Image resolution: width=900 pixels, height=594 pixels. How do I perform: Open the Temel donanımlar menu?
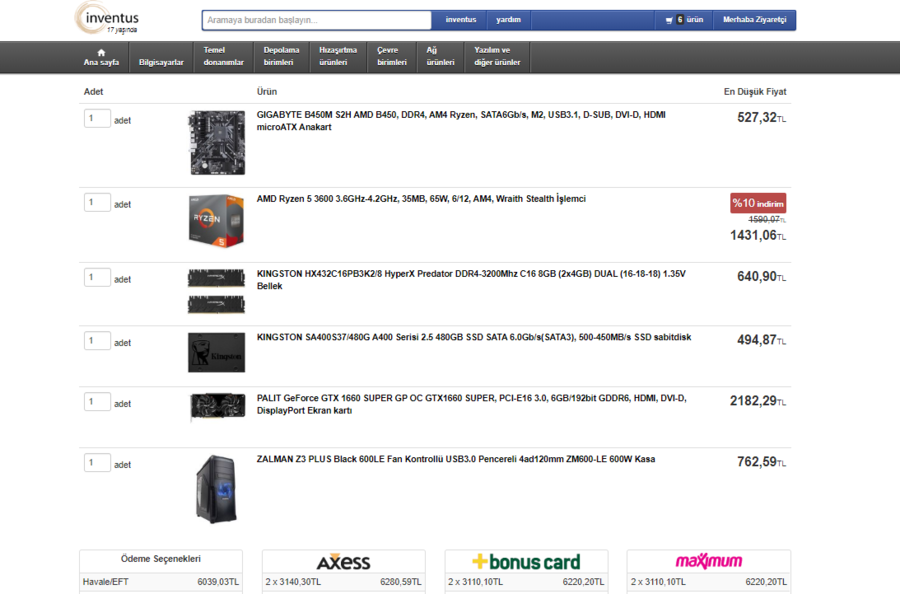(224, 57)
